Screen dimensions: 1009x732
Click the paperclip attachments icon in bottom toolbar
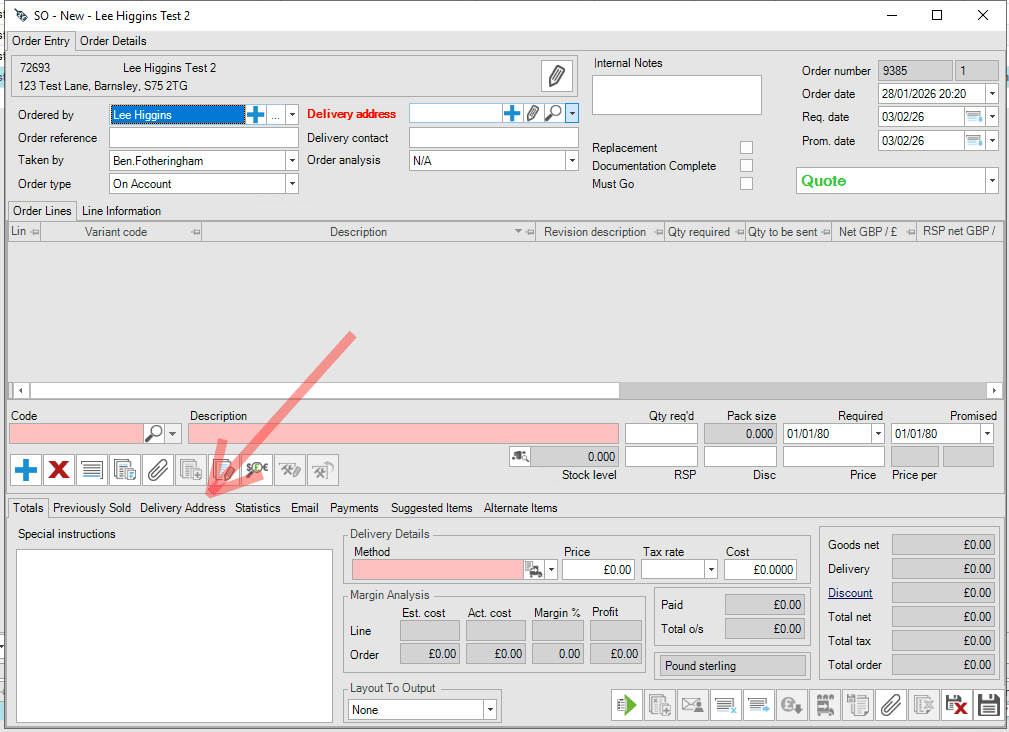[x=891, y=705]
